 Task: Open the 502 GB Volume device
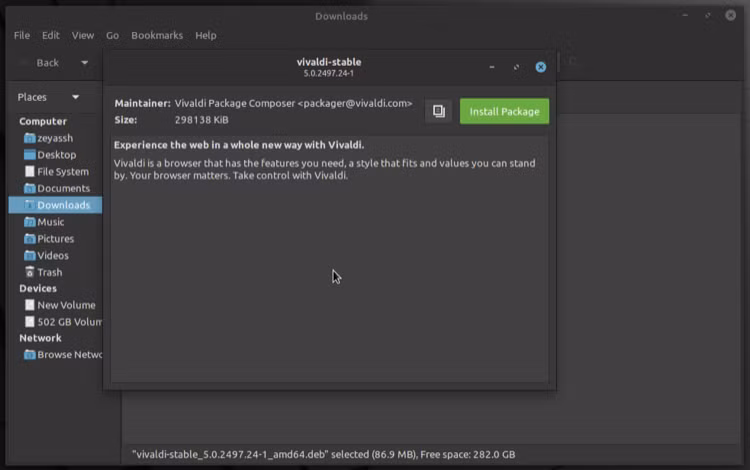[69, 322]
